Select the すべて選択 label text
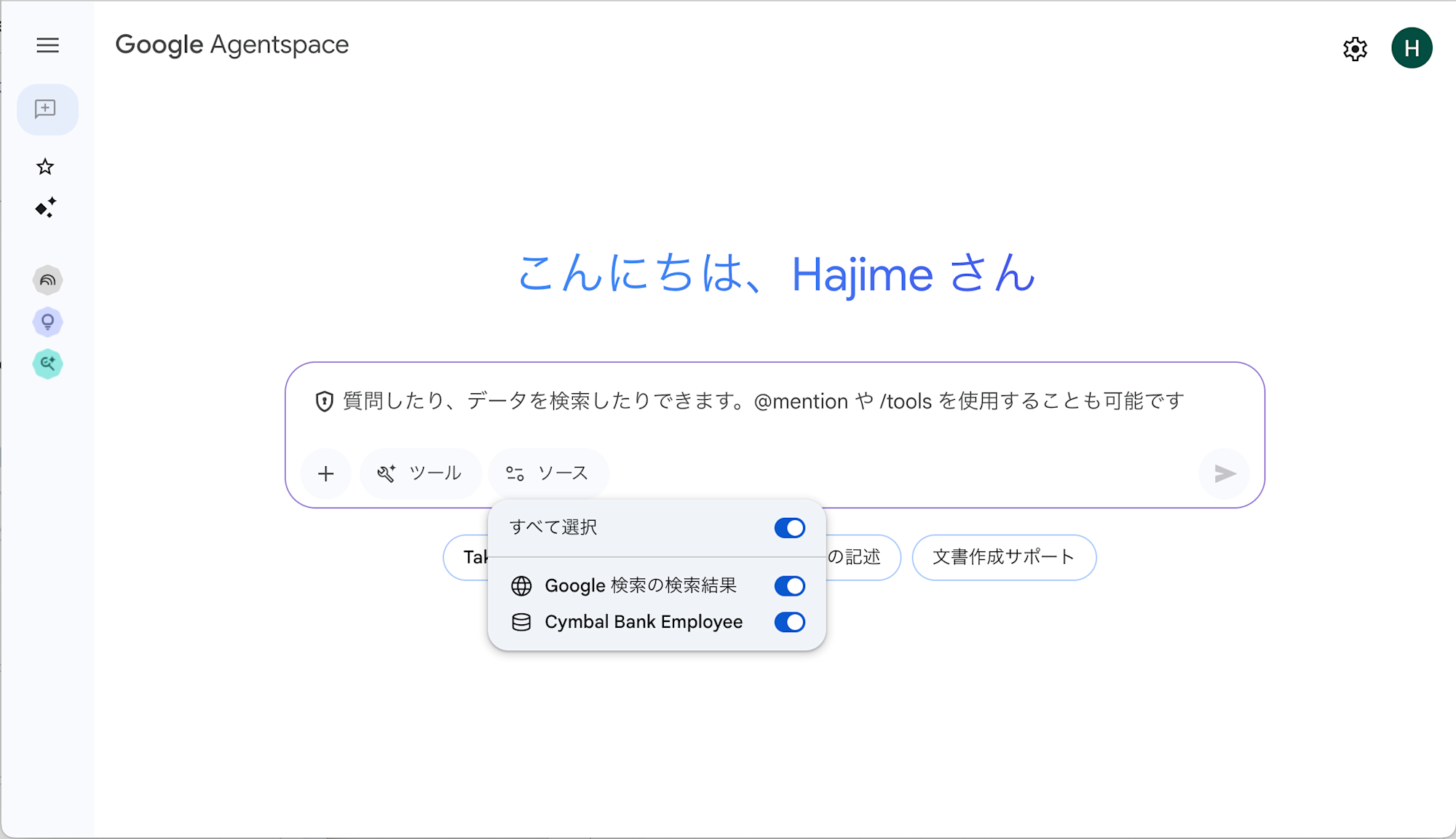This screenshot has width=1456, height=839. click(553, 527)
